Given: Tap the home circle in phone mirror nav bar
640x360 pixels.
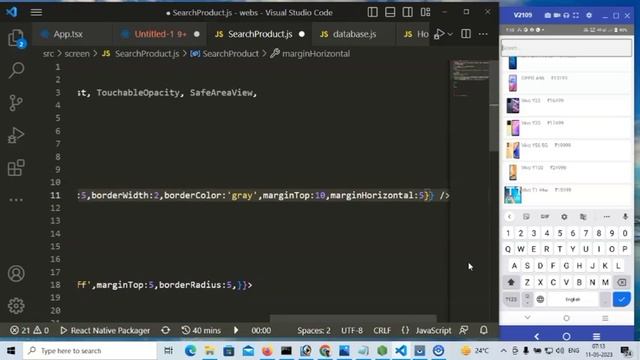Looking at the screenshot, I should pos(566,336).
